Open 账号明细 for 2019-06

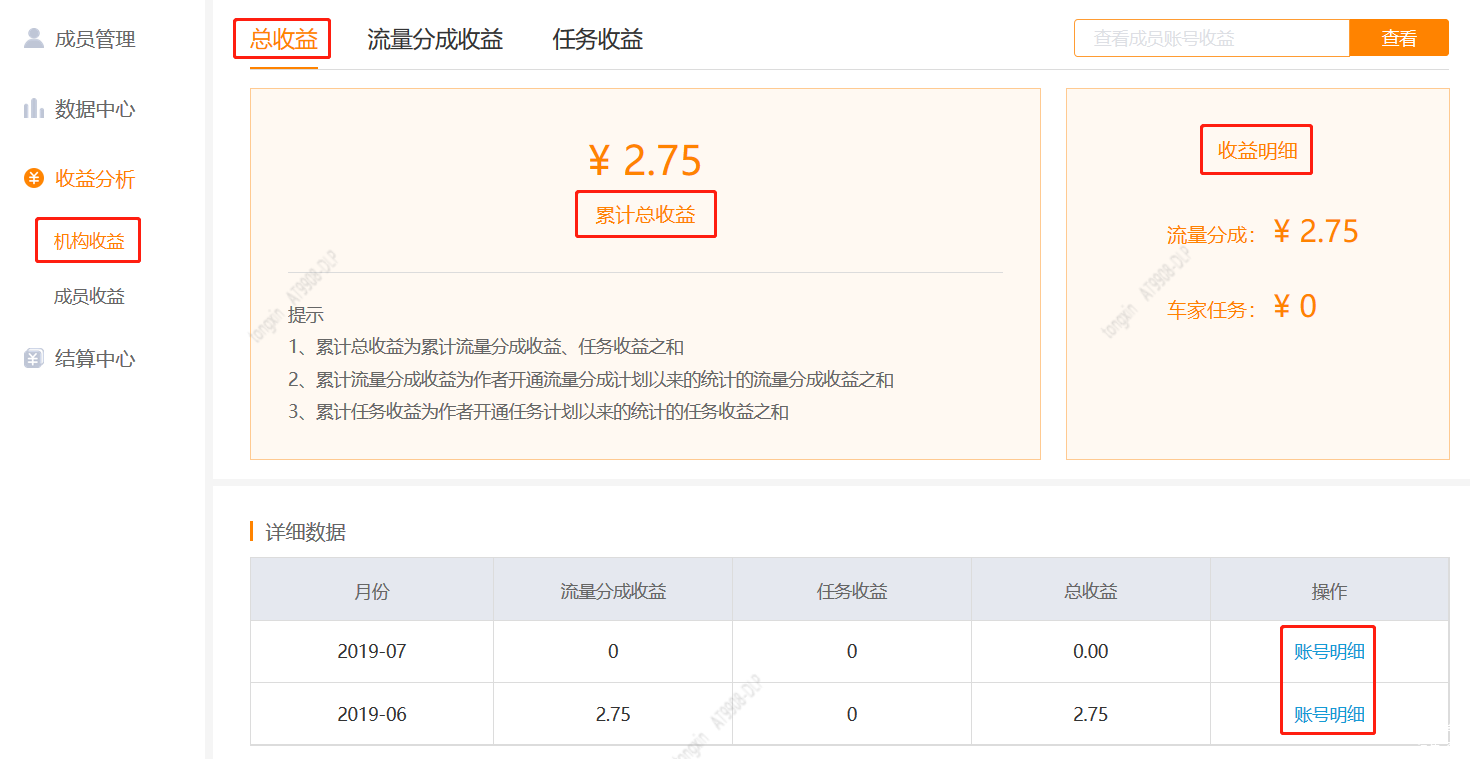pyautogui.click(x=1329, y=715)
